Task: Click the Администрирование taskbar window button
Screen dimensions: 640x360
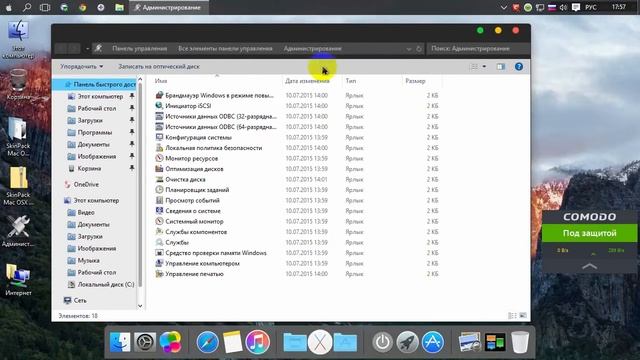Action: pos(169,7)
